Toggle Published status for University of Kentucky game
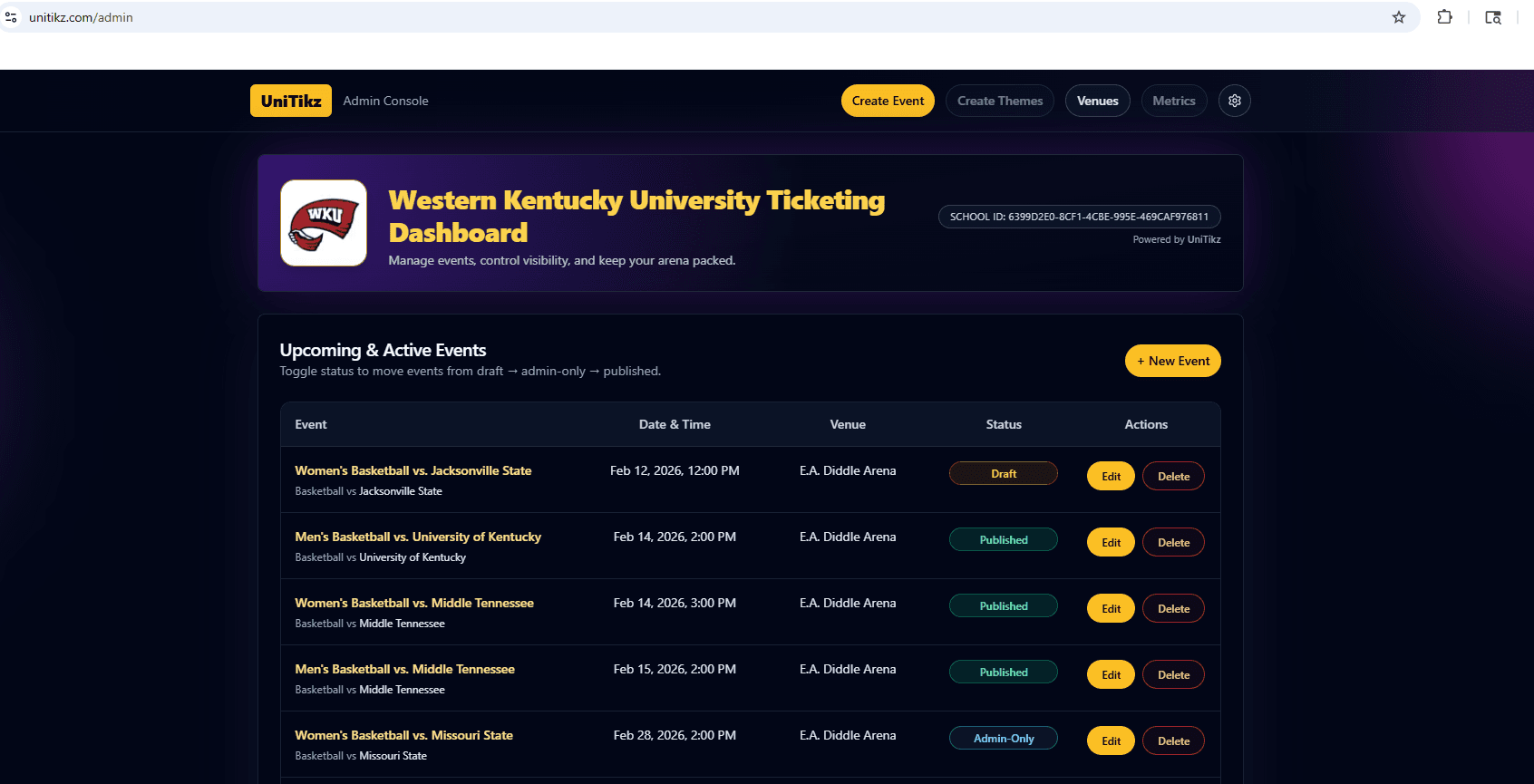 (1004, 539)
